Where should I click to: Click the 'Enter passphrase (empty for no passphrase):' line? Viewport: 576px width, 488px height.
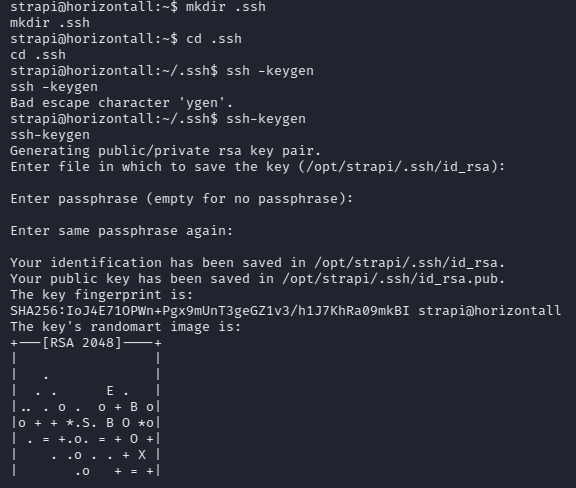pyautogui.click(x=181, y=199)
